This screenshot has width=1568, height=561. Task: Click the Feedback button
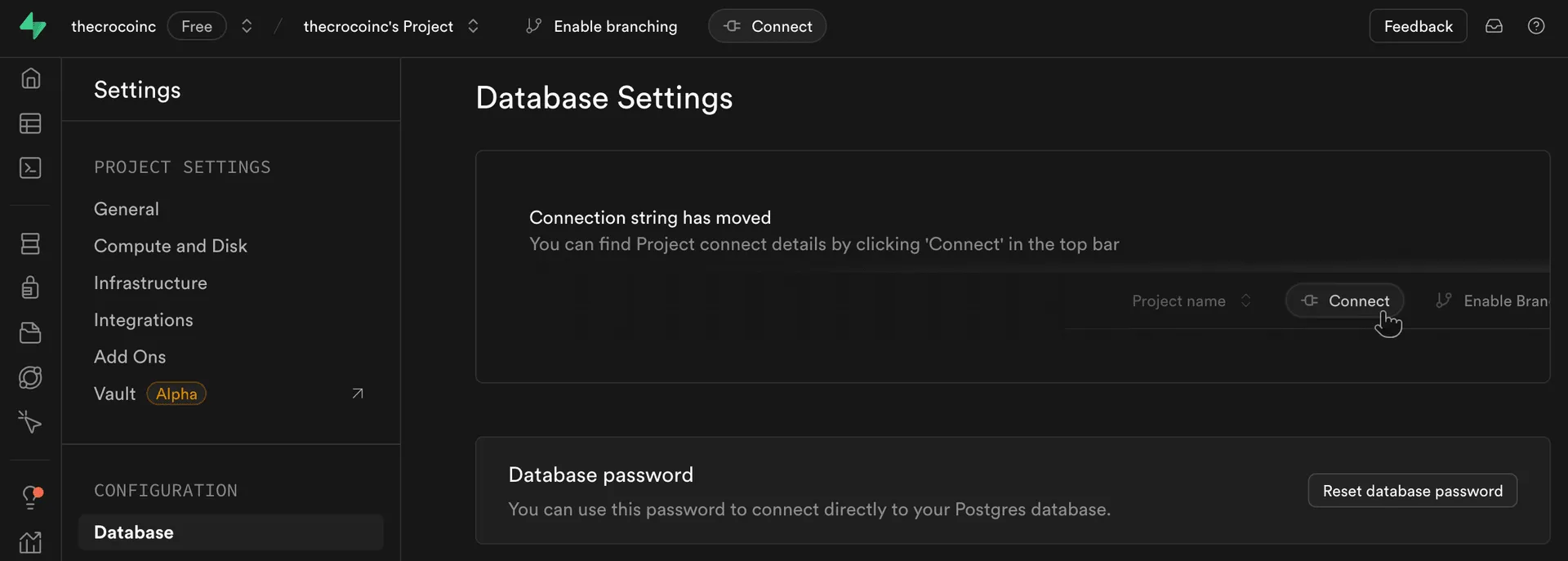click(1418, 26)
